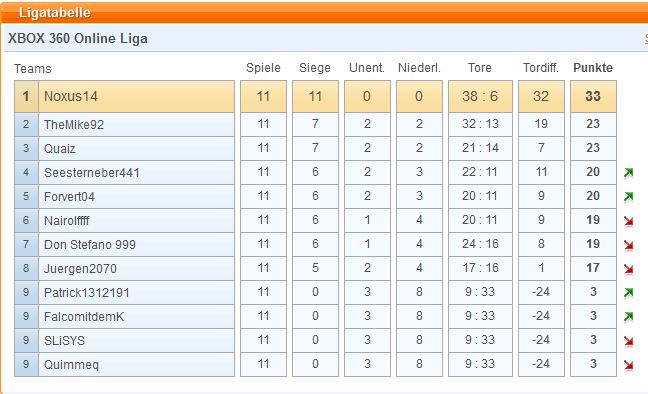Click the partially visible orange link at right edge
648x394 pixels.
point(646,38)
